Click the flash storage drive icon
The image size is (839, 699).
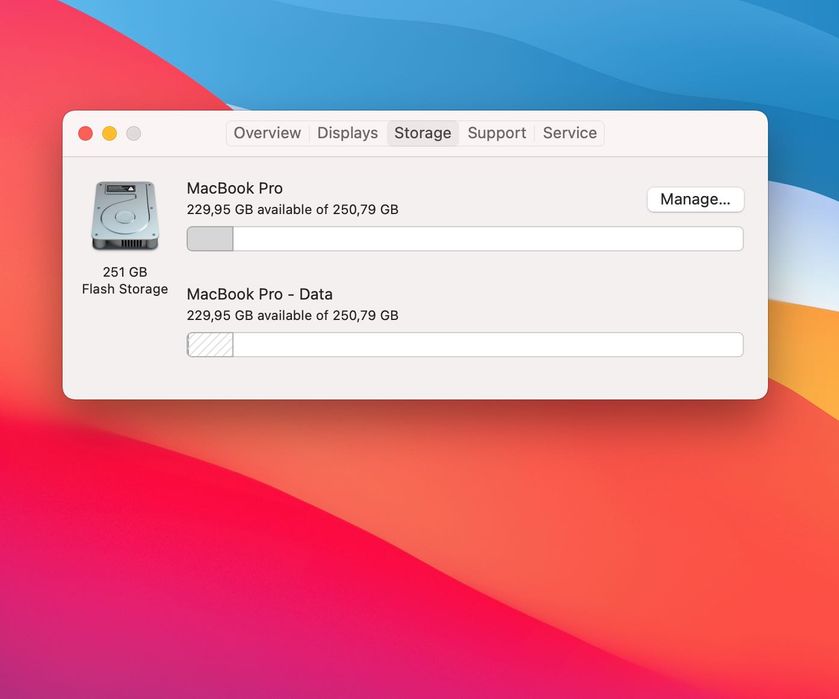click(125, 216)
